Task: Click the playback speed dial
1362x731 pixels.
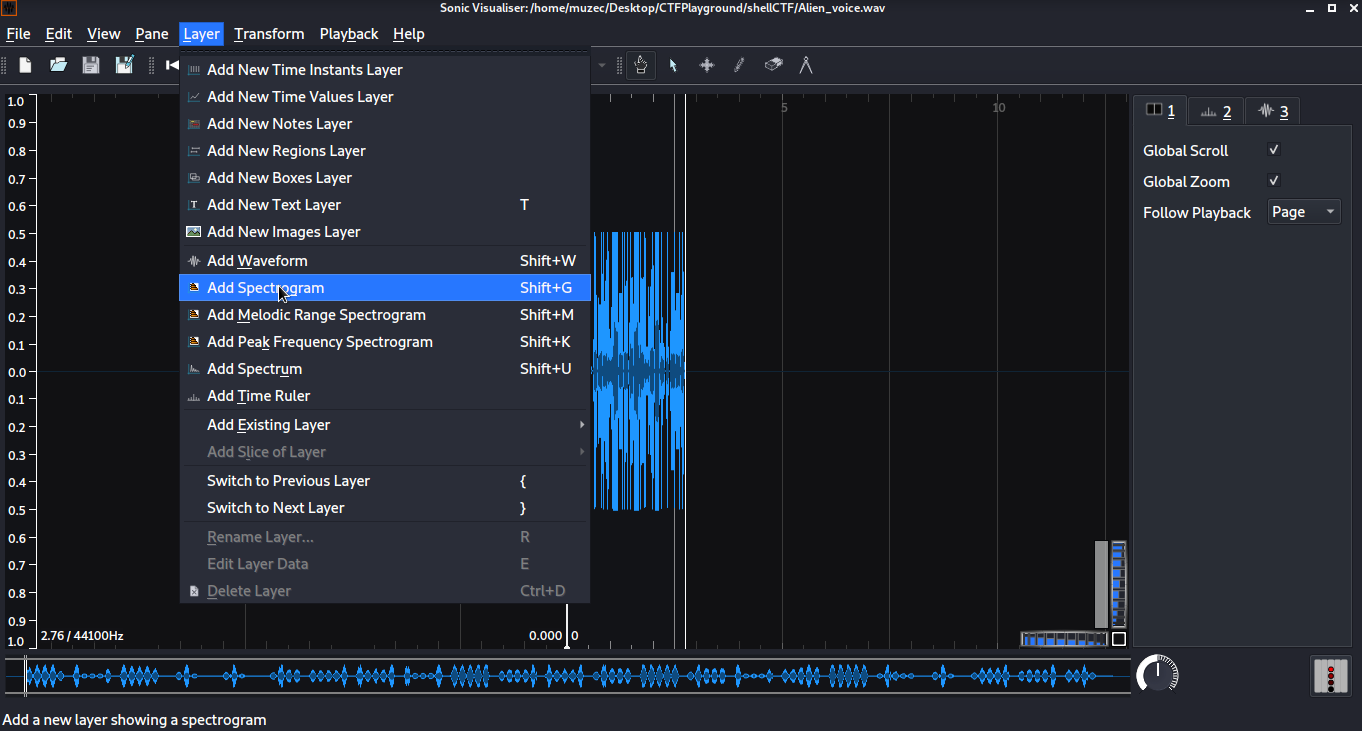Action: (x=1158, y=674)
